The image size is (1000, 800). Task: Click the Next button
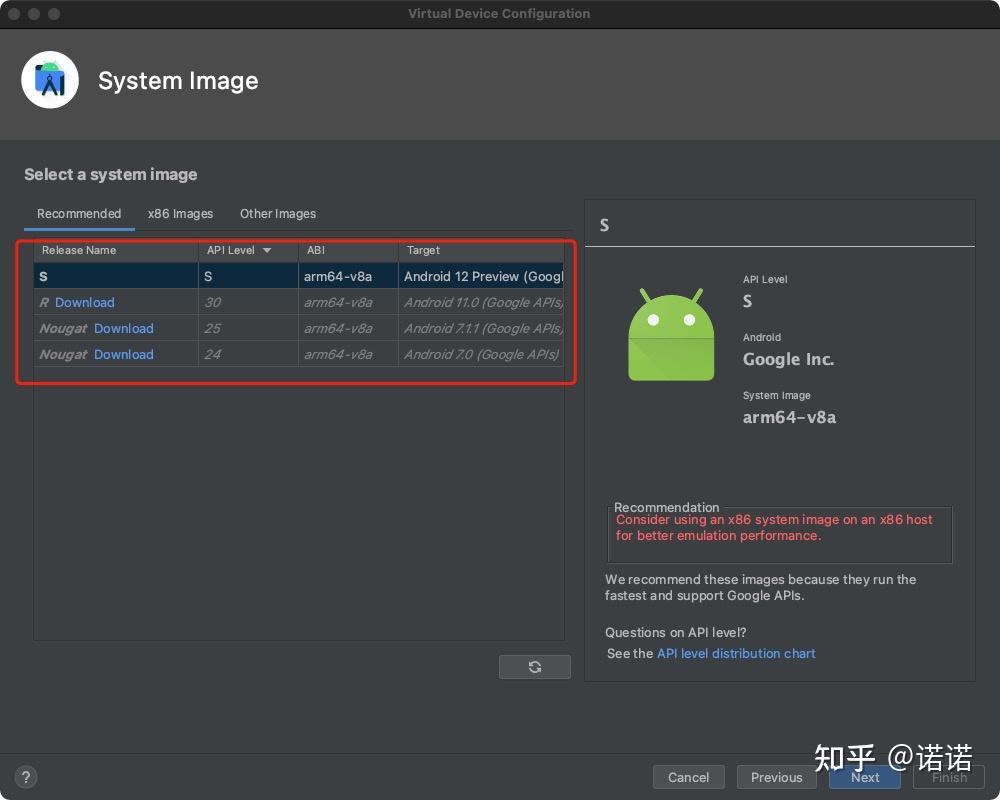(x=864, y=777)
